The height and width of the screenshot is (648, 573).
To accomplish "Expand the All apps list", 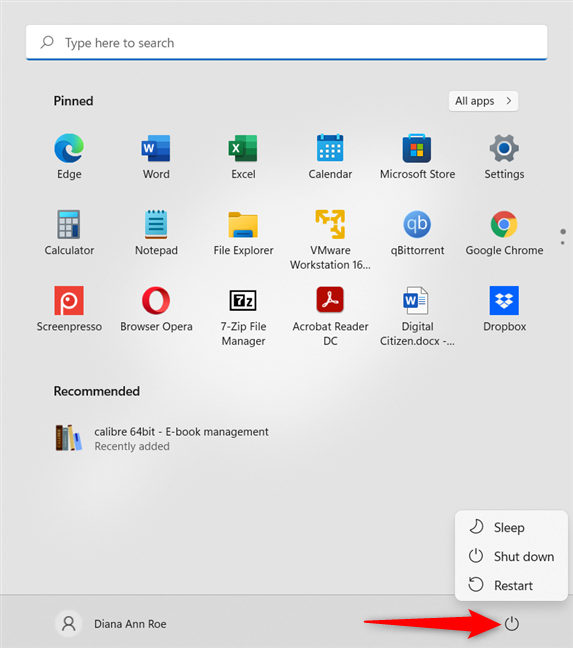I will (x=483, y=101).
